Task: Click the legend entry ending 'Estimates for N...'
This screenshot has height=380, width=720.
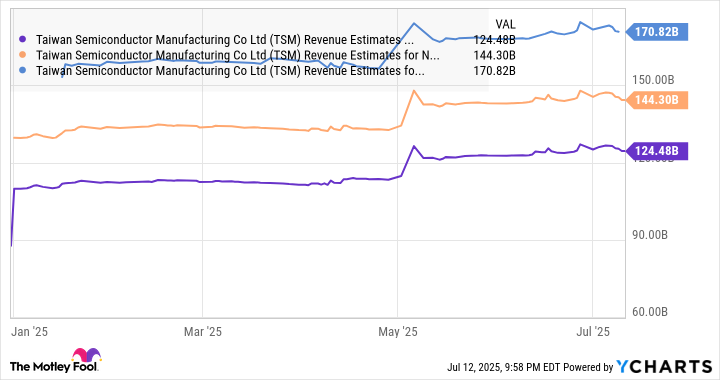Action: coord(238,56)
